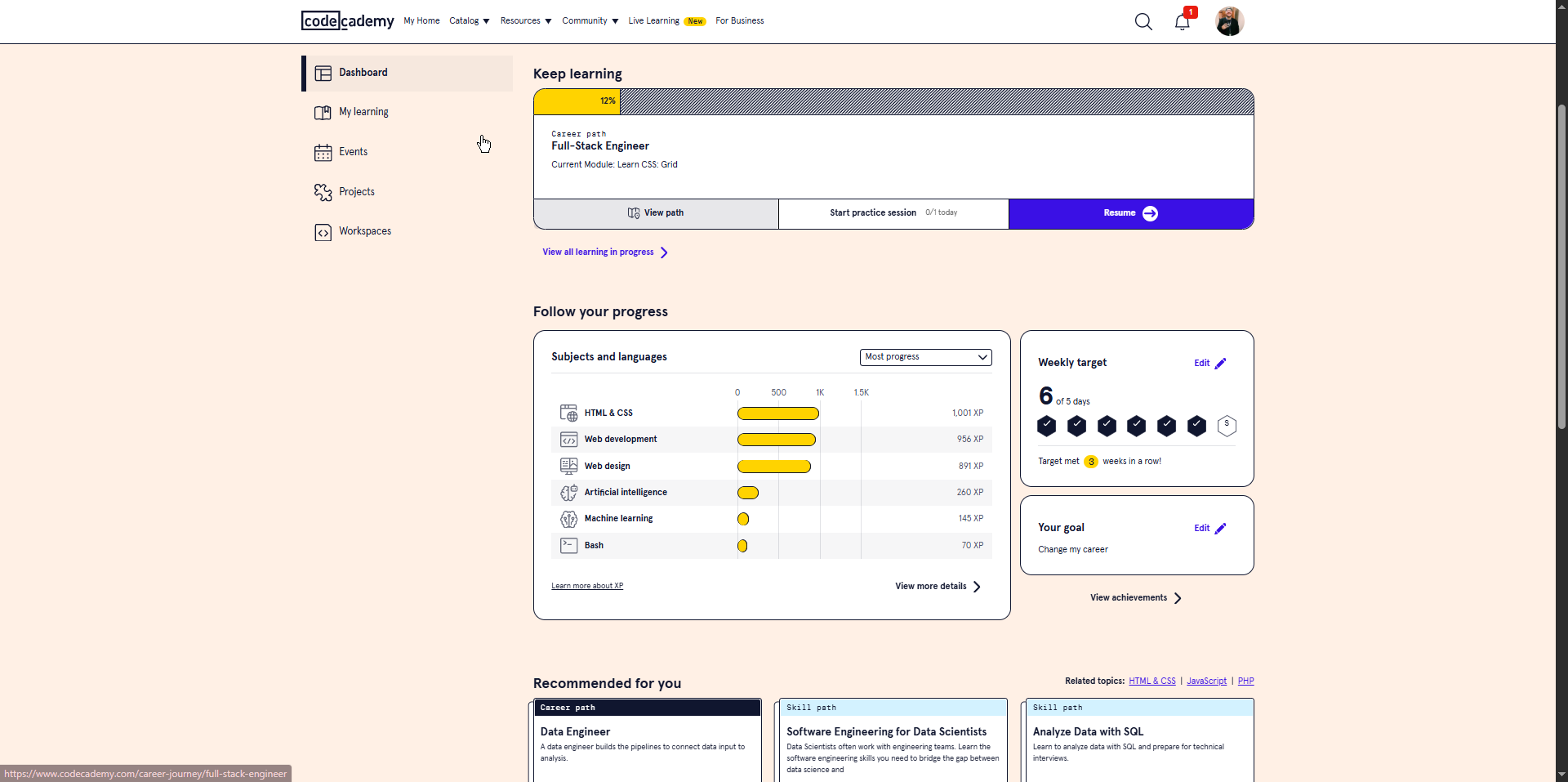
Task: Open the JavaScript related topic link
Action: point(1206,681)
